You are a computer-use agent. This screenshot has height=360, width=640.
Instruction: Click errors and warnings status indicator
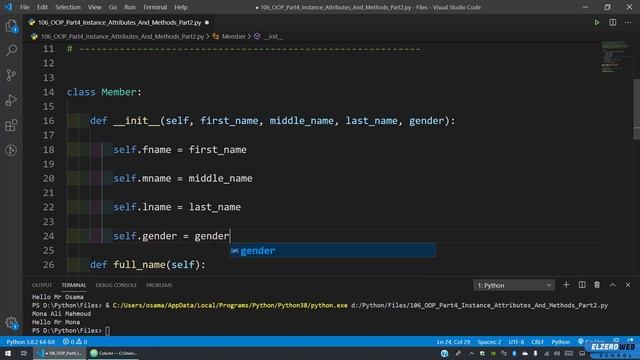click(x=75, y=342)
